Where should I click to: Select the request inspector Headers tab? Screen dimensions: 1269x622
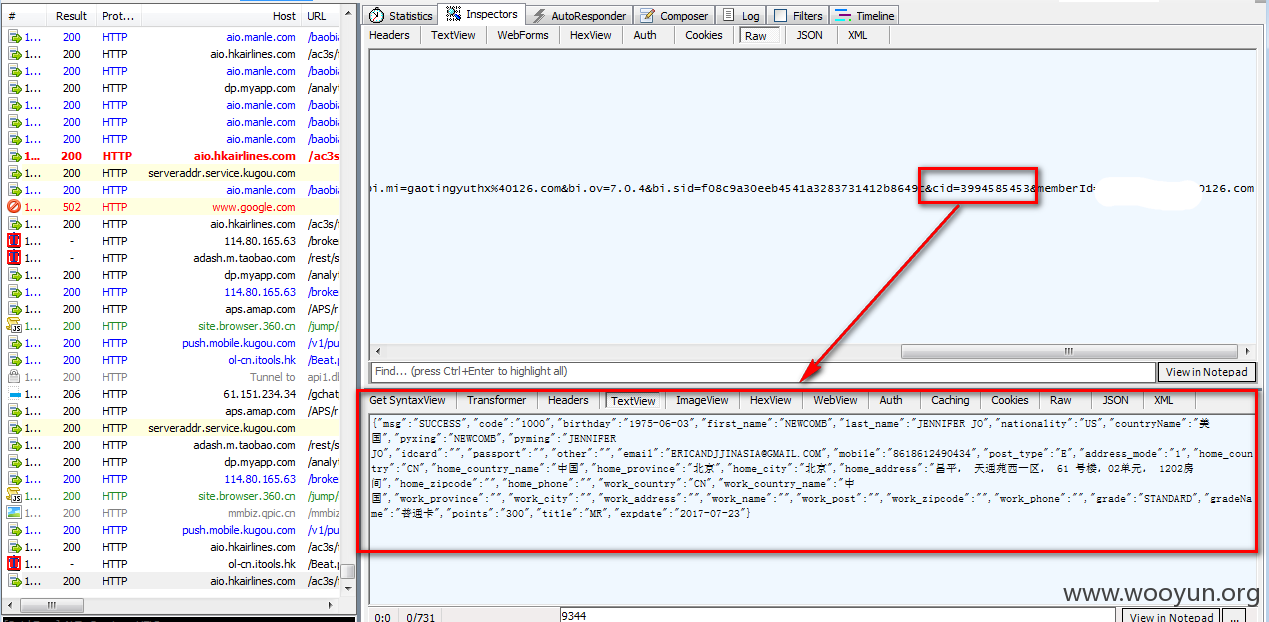(x=390, y=35)
